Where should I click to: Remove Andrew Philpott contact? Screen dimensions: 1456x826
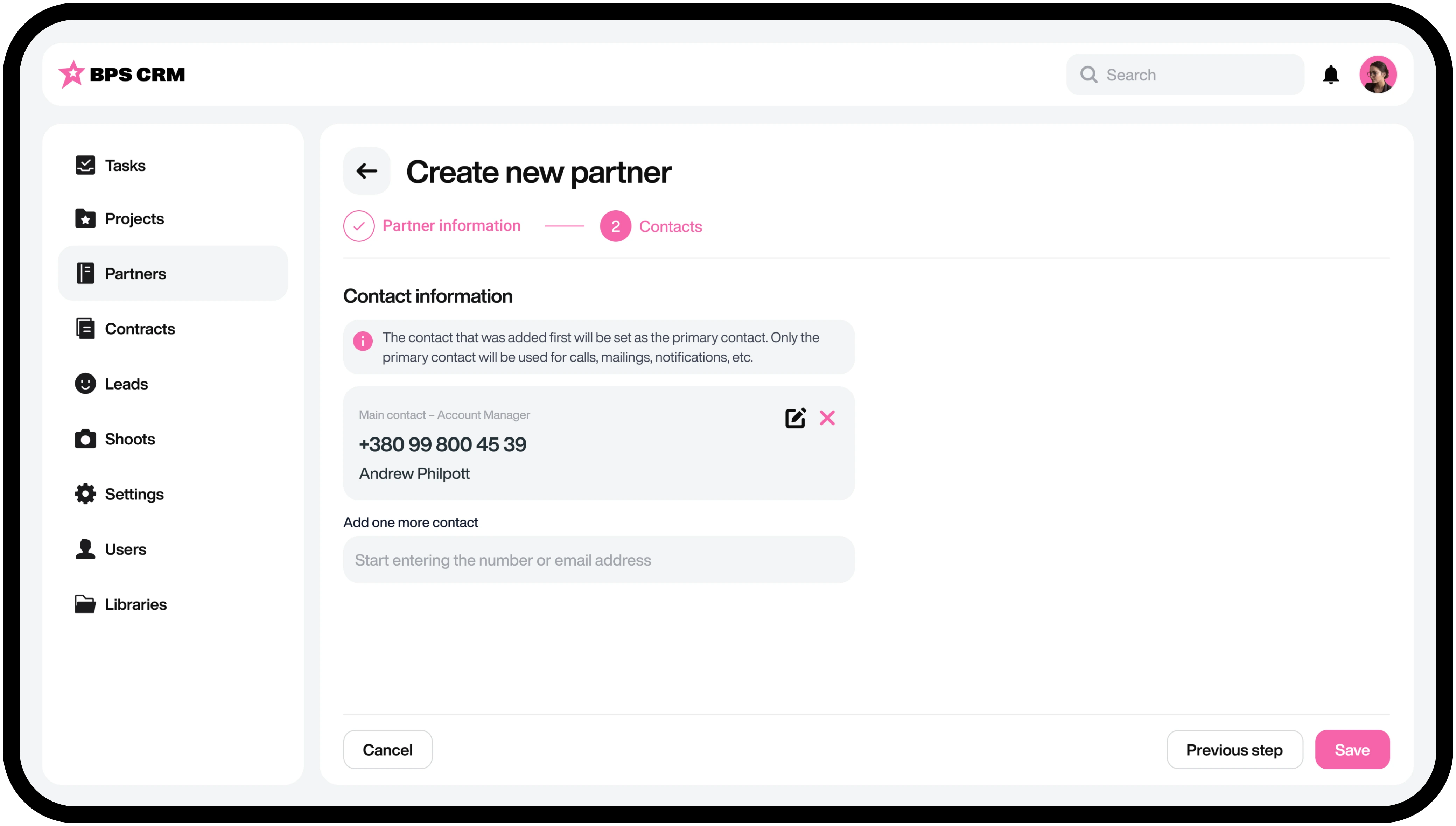pyautogui.click(x=827, y=418)
